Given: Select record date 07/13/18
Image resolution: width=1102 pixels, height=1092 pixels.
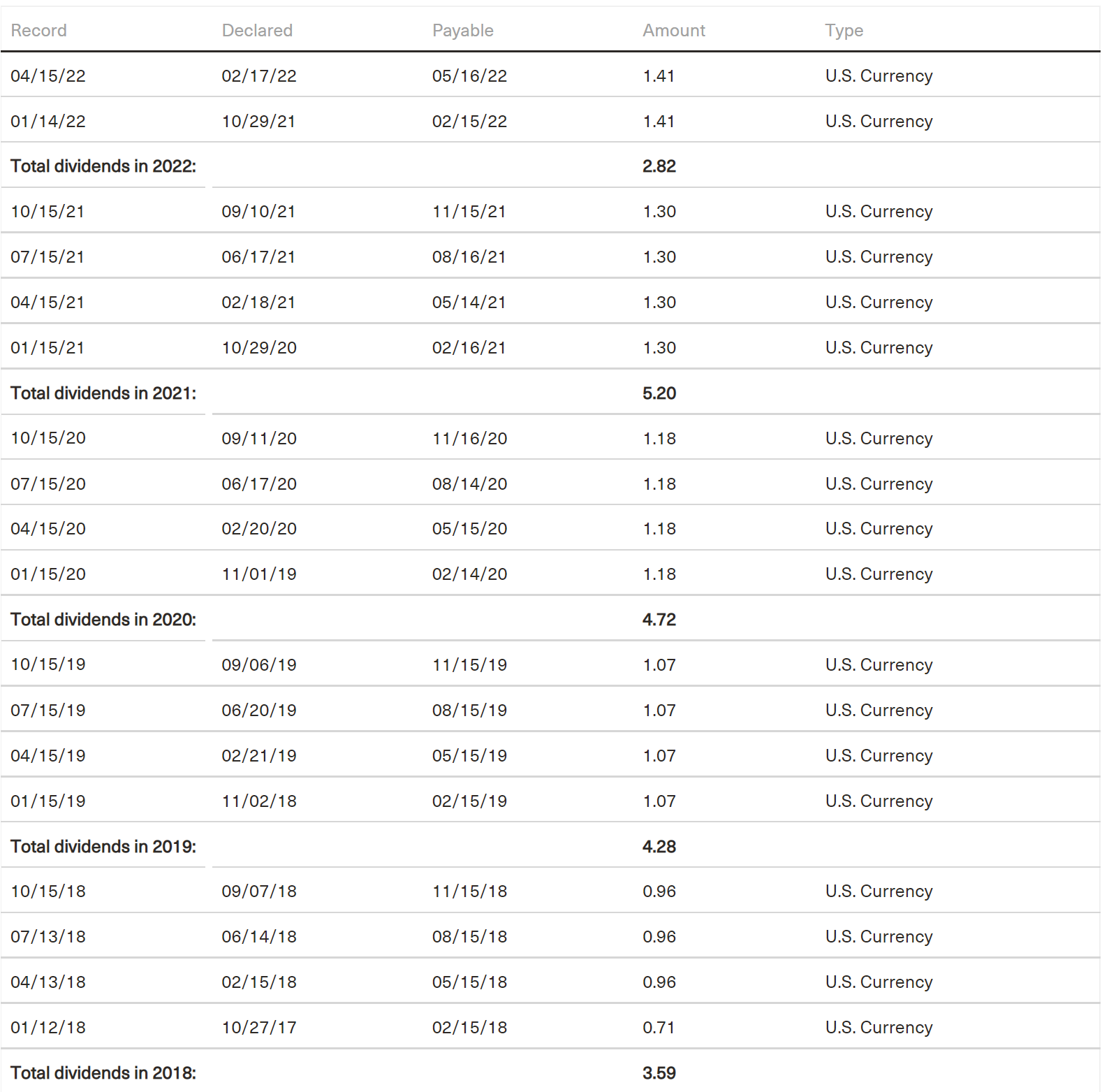Looking at the screenshot, I should [x=48, y=937].
